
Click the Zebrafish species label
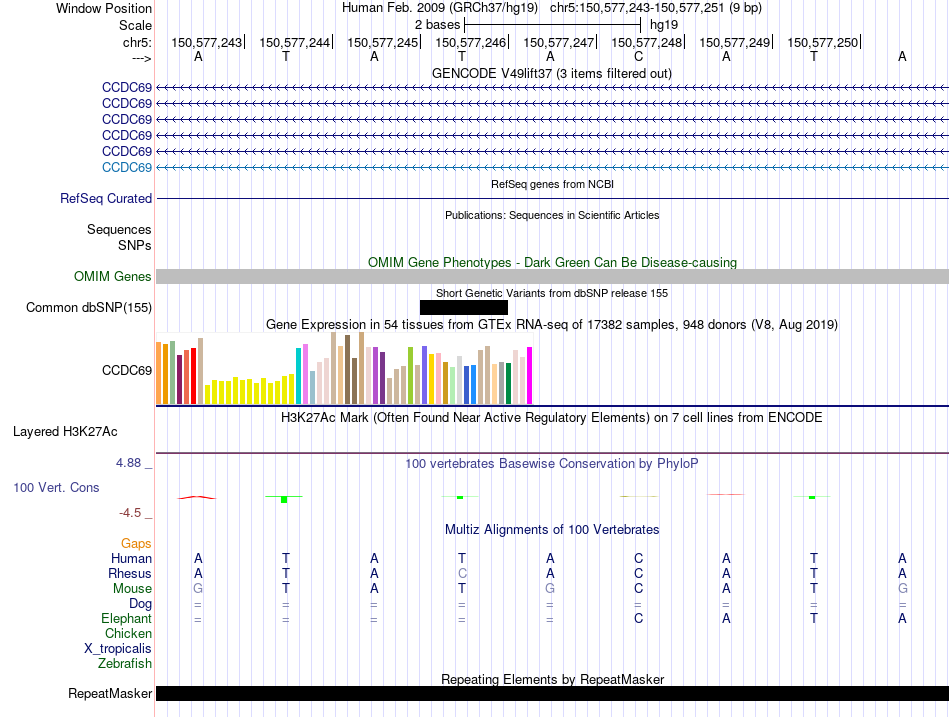point(125,663)
